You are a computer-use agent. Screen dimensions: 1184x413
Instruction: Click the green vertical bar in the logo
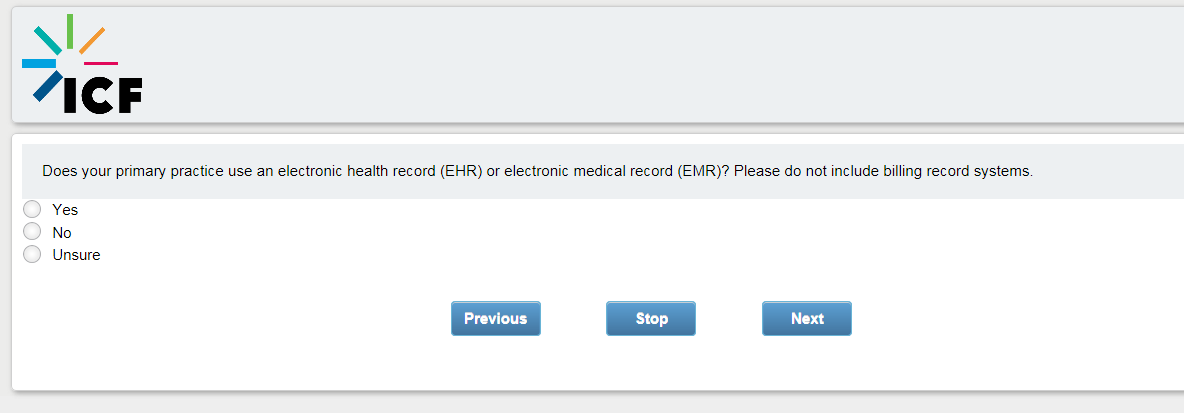tap(69, 30)
